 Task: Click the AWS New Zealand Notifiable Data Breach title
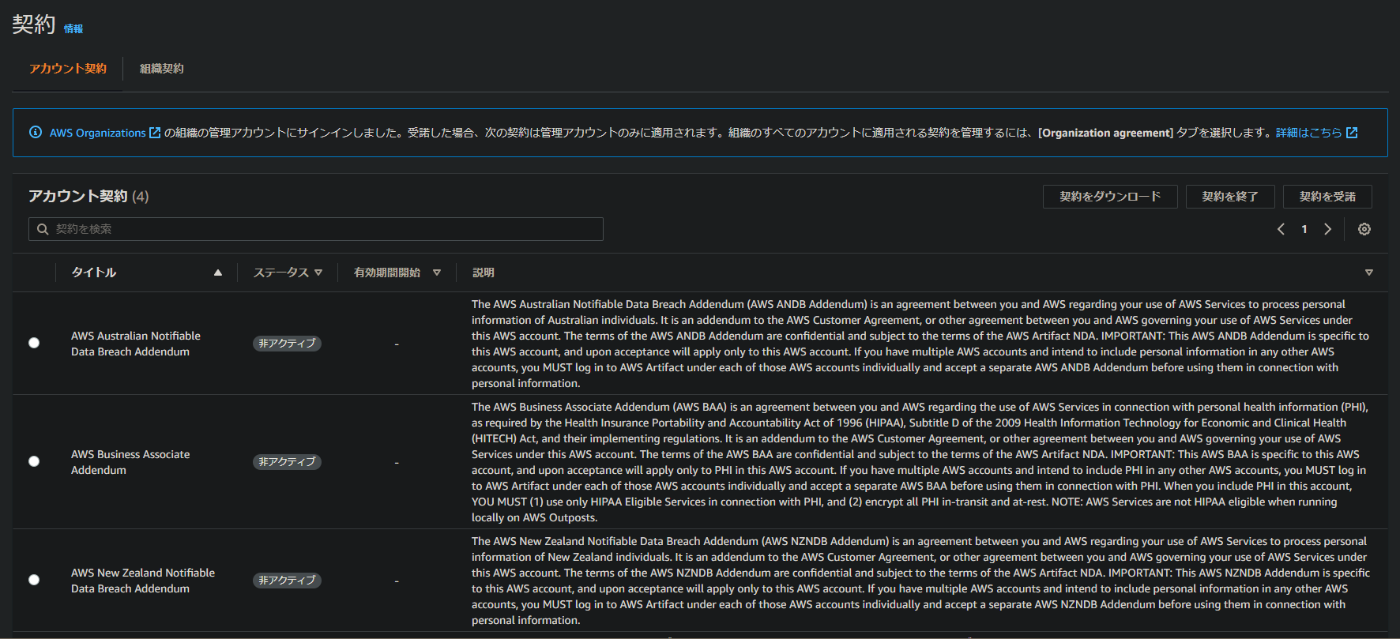pyautogui.click(x=143, y=581)
